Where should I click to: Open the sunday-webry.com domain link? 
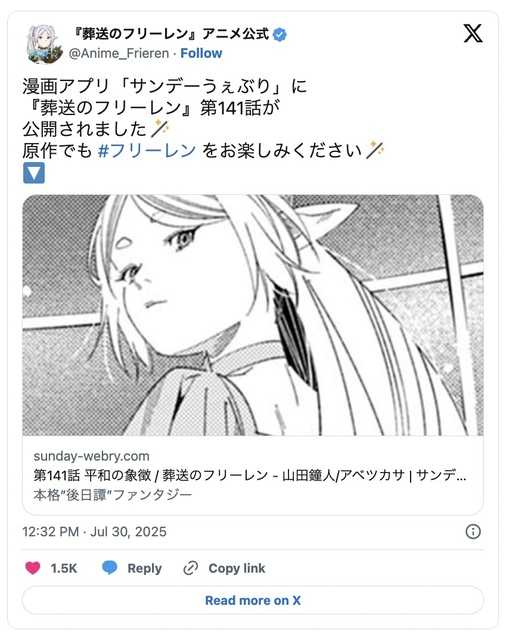(x=91, y=456)
